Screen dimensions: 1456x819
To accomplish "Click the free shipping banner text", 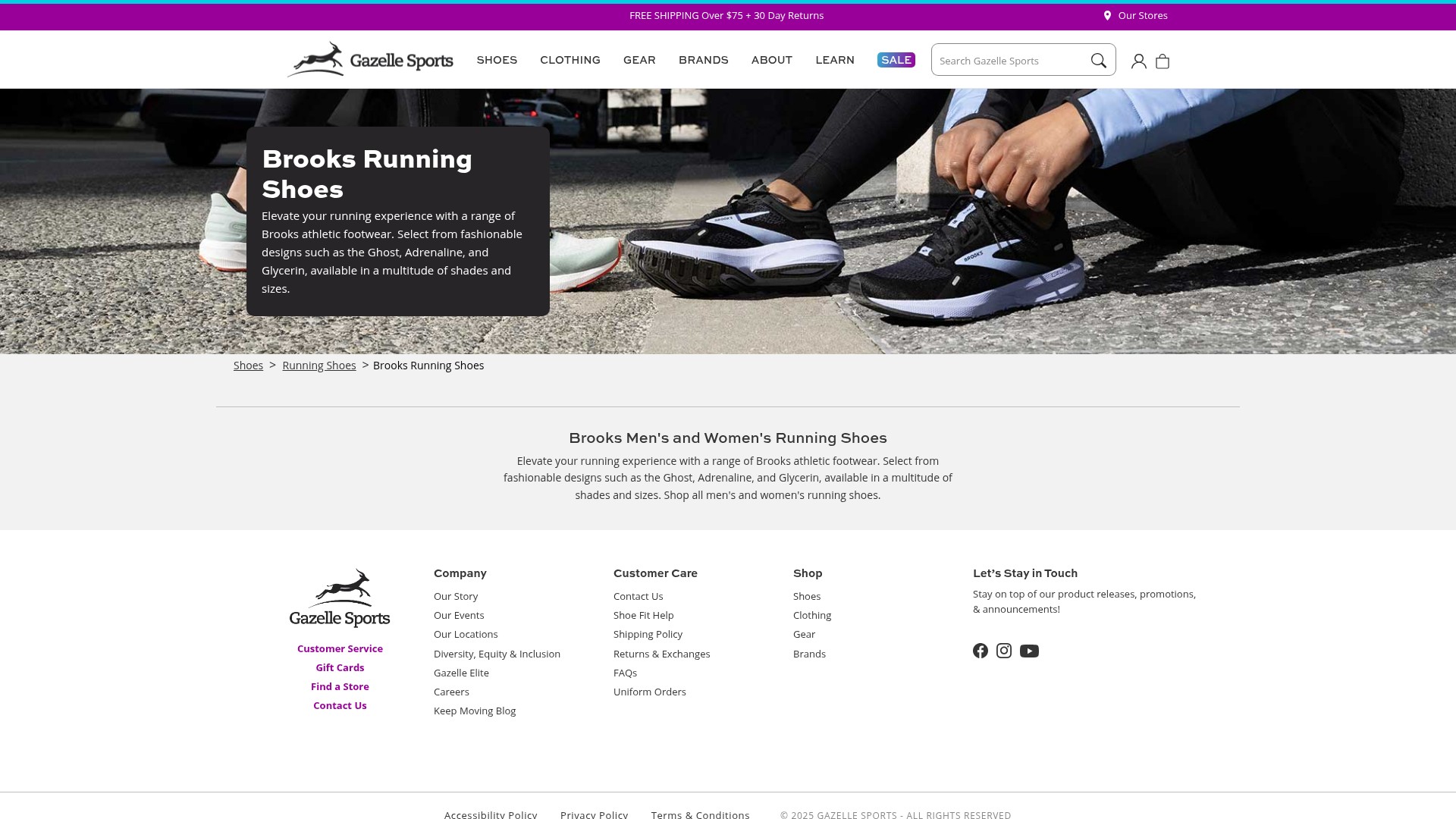I will (x=726, y=15).
